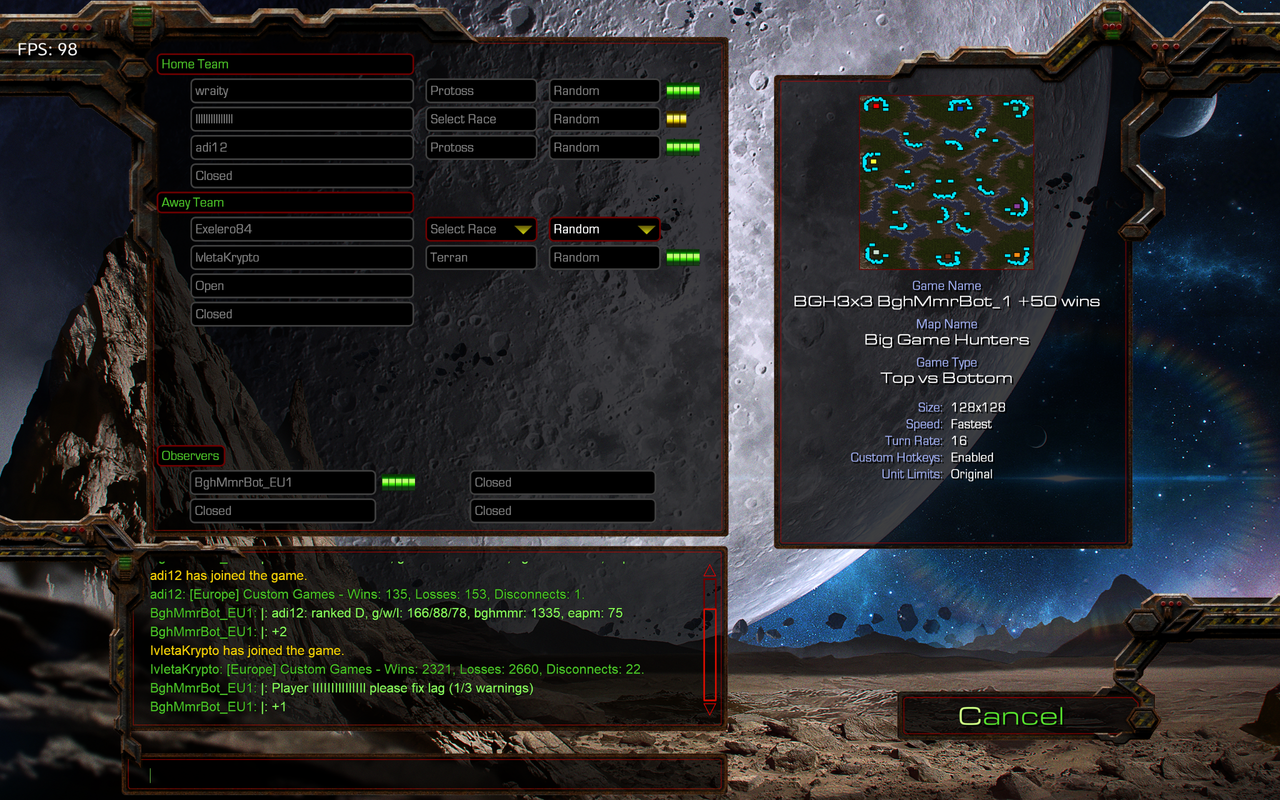Screen dimensions: 1280x800
Task: Click the Away Team header
Action: [286, 202]
